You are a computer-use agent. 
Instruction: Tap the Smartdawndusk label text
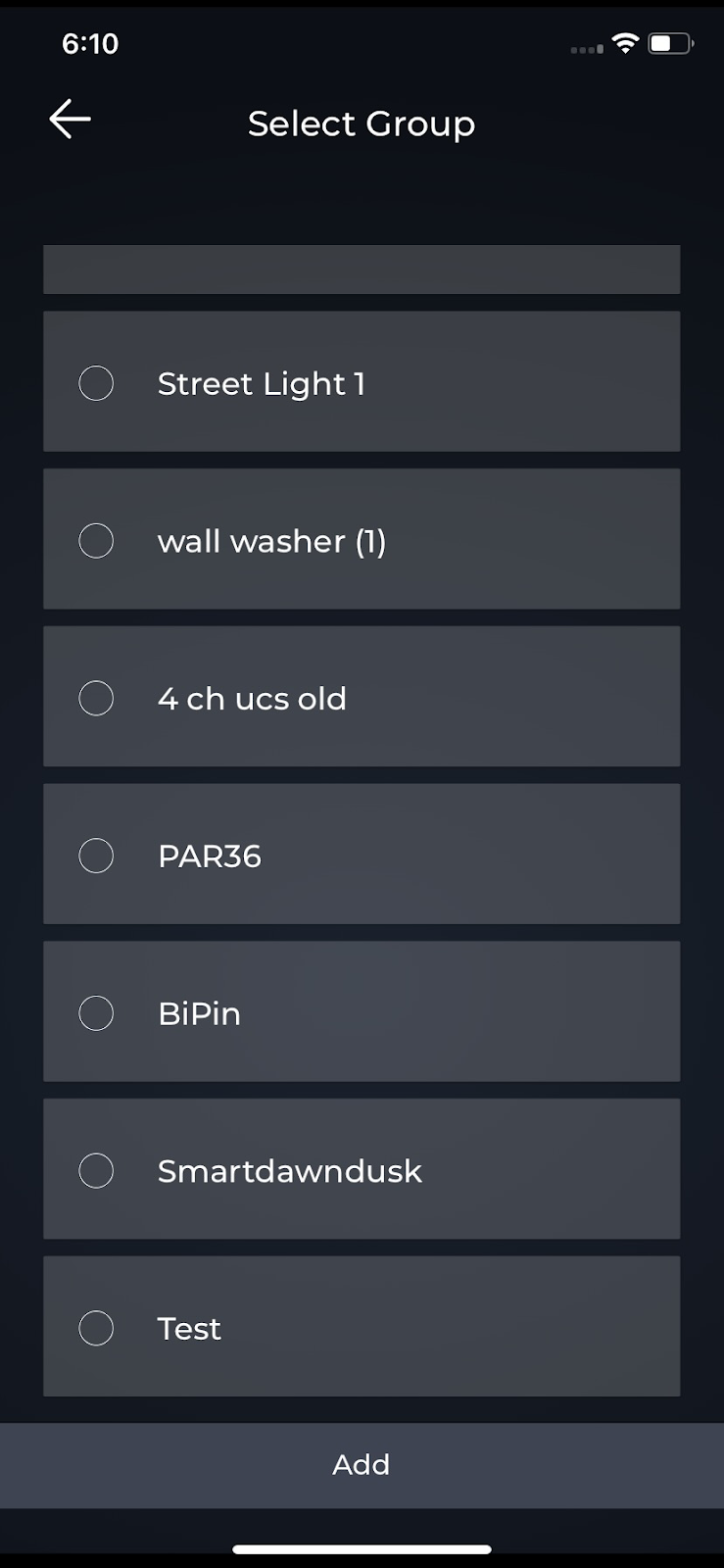click(x=289, y=1171)
